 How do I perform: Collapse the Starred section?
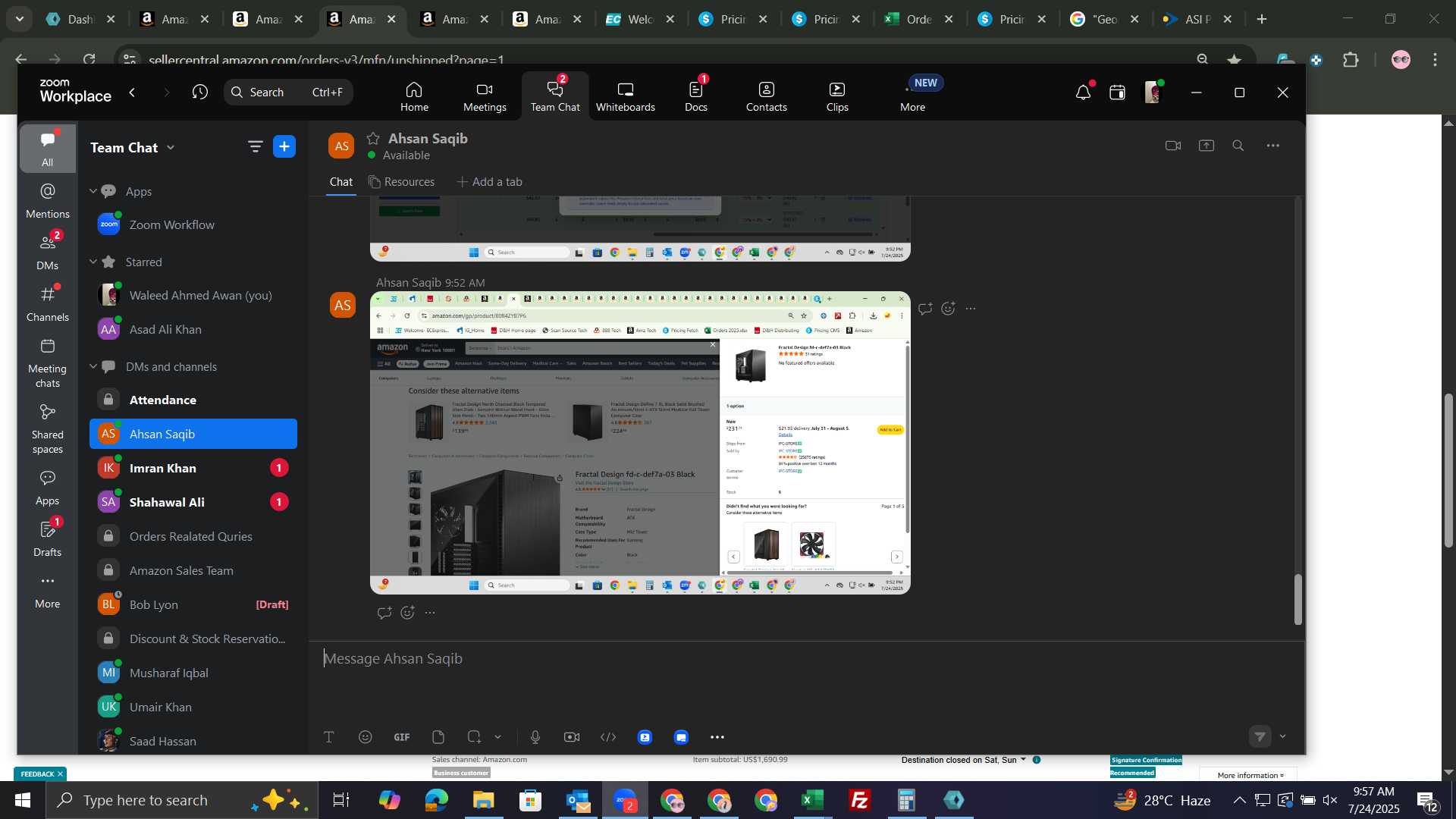point(93,262)
